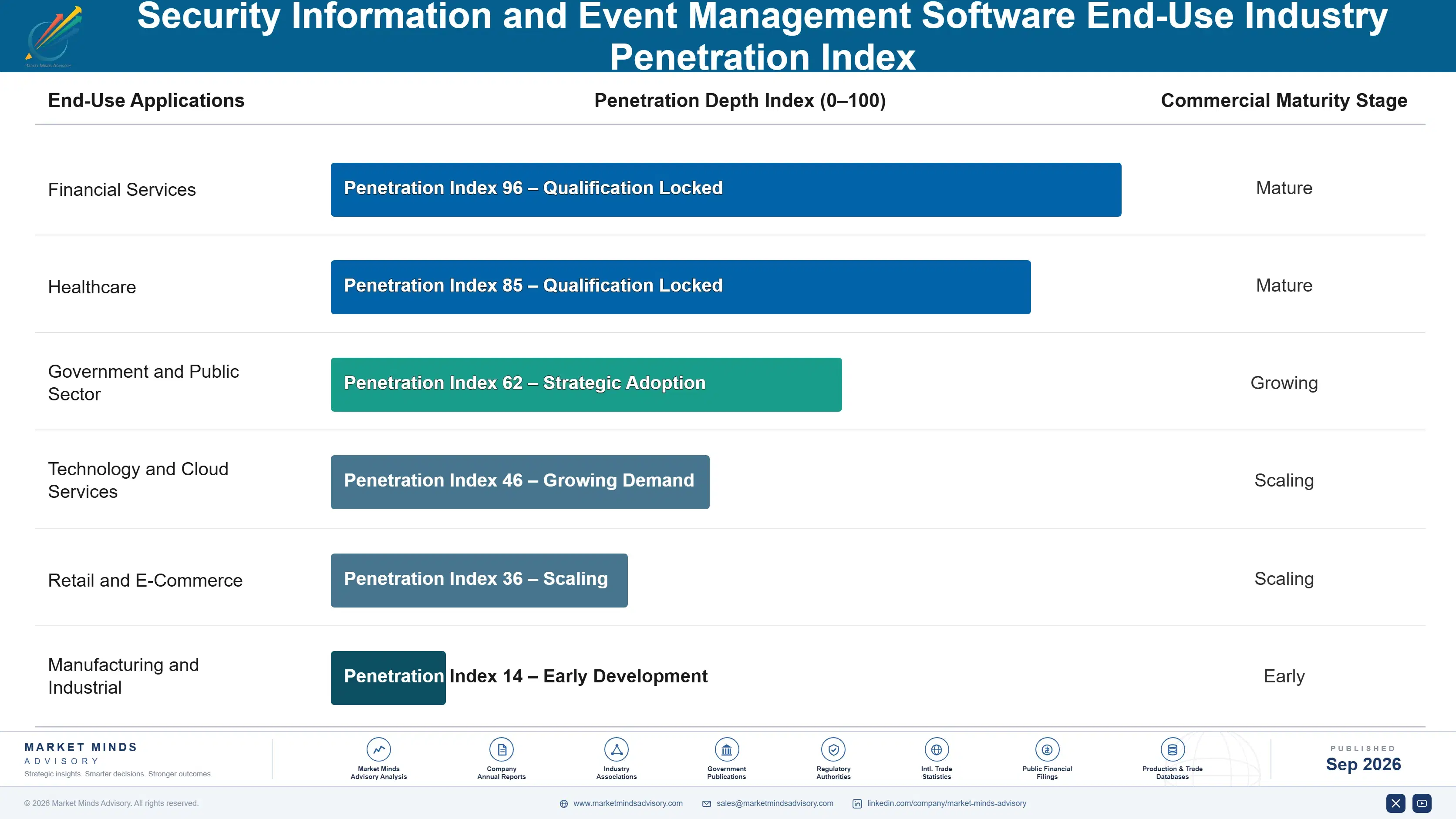Select the Regulatory Authorities shield icon
1456x819 pixels.
pyautogui.click(x=834, y=749)
